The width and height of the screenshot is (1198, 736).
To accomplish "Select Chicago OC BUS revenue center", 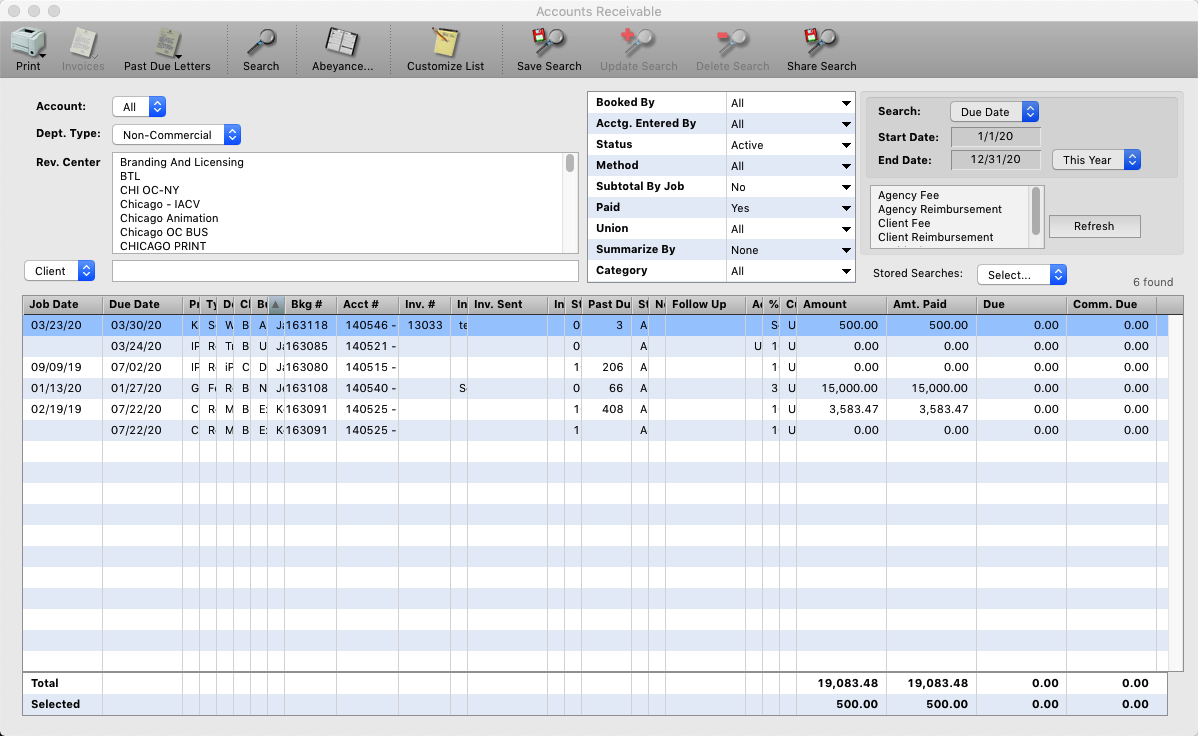I will tap(164, 232).
